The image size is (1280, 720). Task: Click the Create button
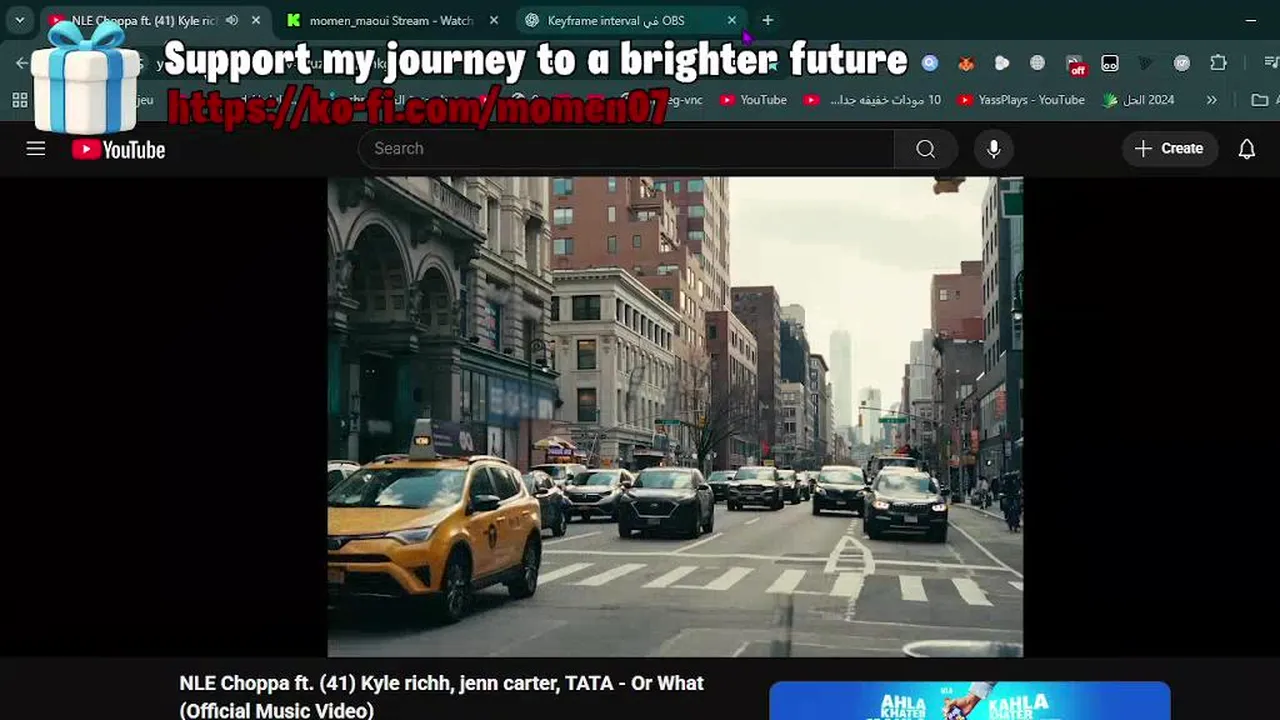tap(1169, 149)
